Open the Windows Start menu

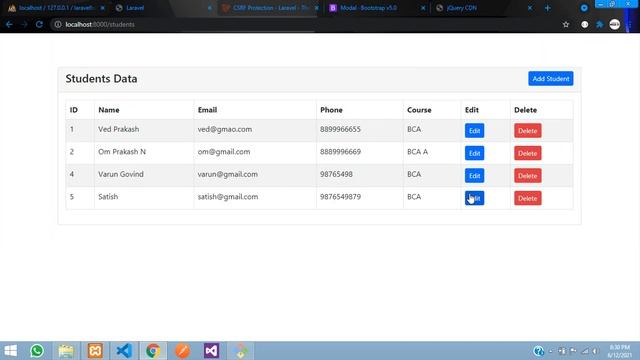click(x=11, y=351)
